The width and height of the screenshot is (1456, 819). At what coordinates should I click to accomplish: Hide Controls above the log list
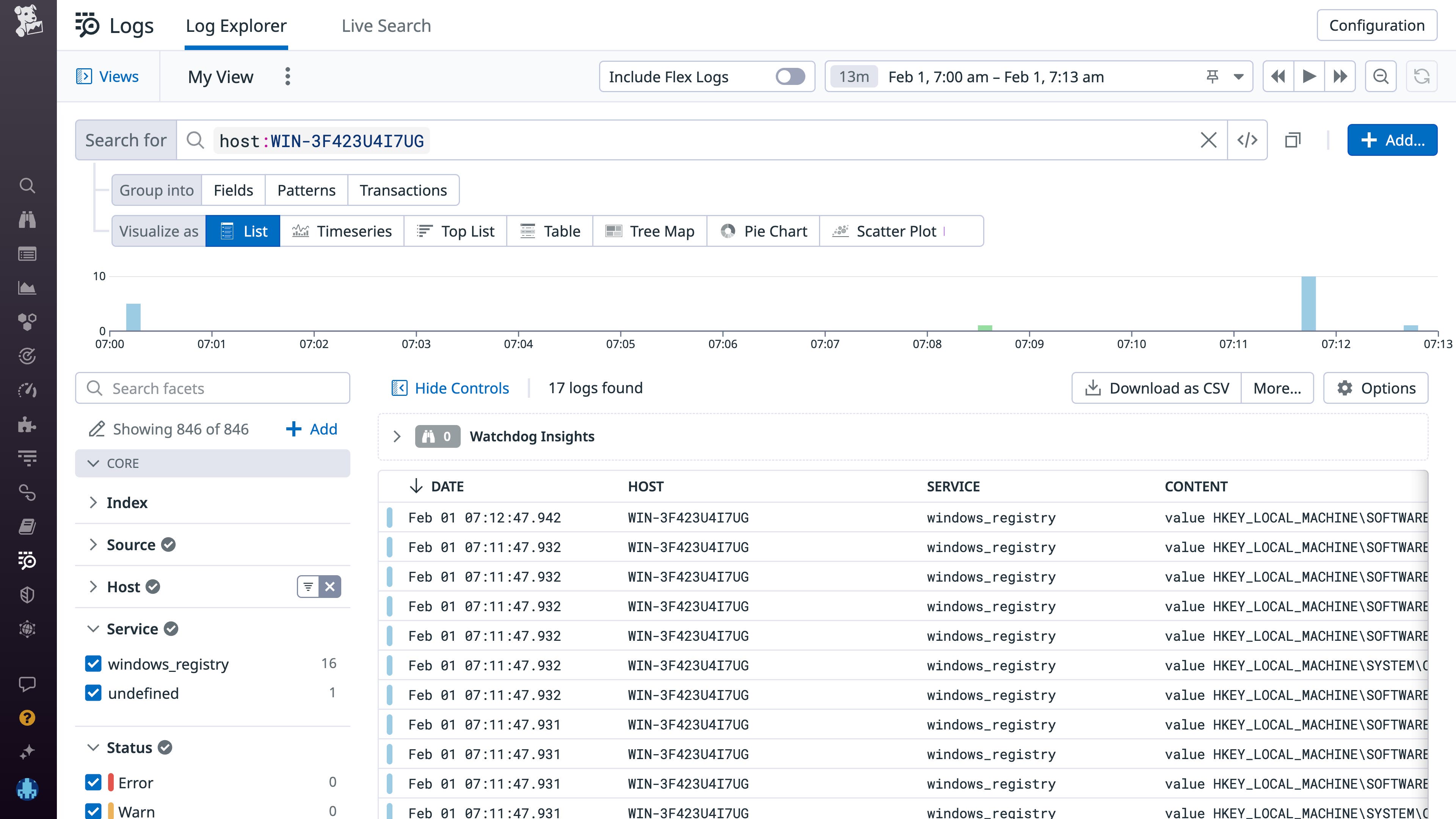pyautogui.click(x=450, y=388)
